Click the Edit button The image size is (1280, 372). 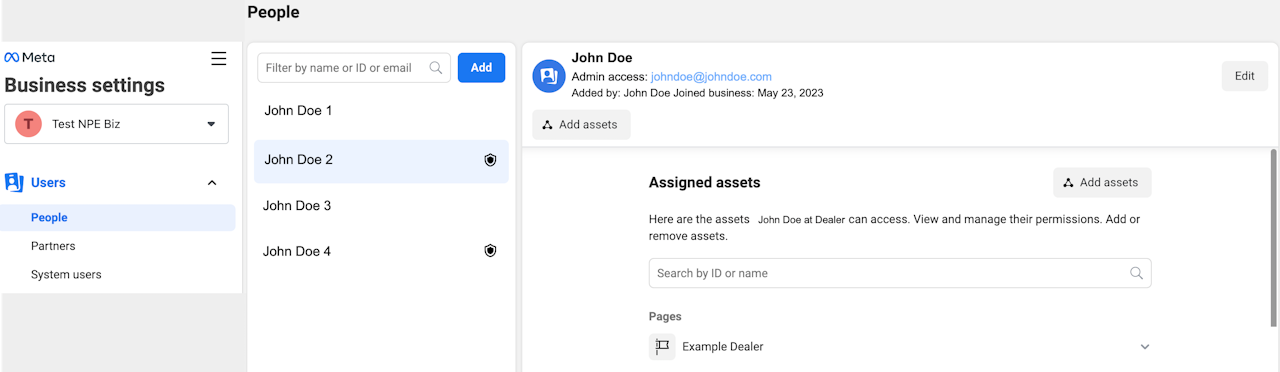[1245, 76]
